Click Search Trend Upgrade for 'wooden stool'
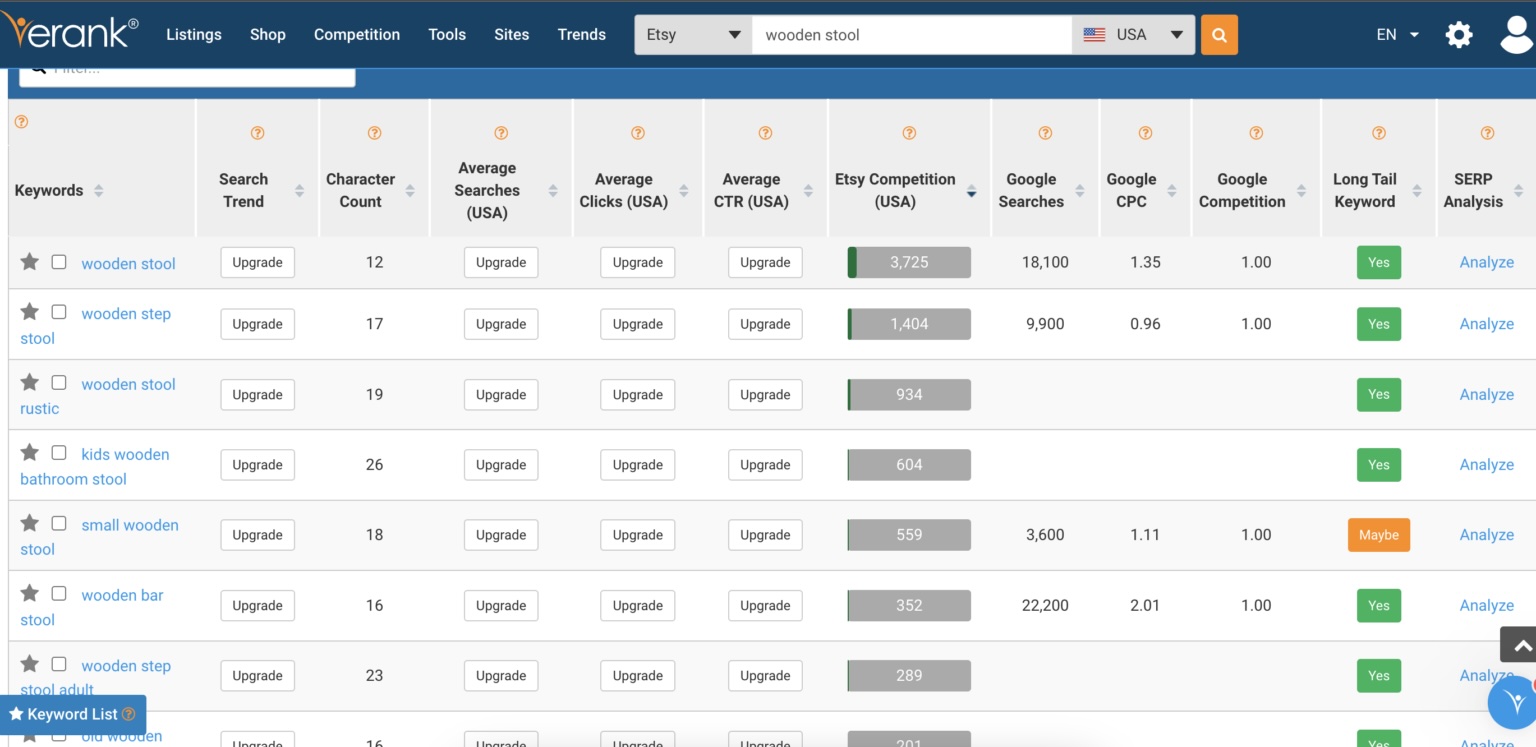Image resolution: width=1536 pixels, height=747 pixels. coord(257,263)
